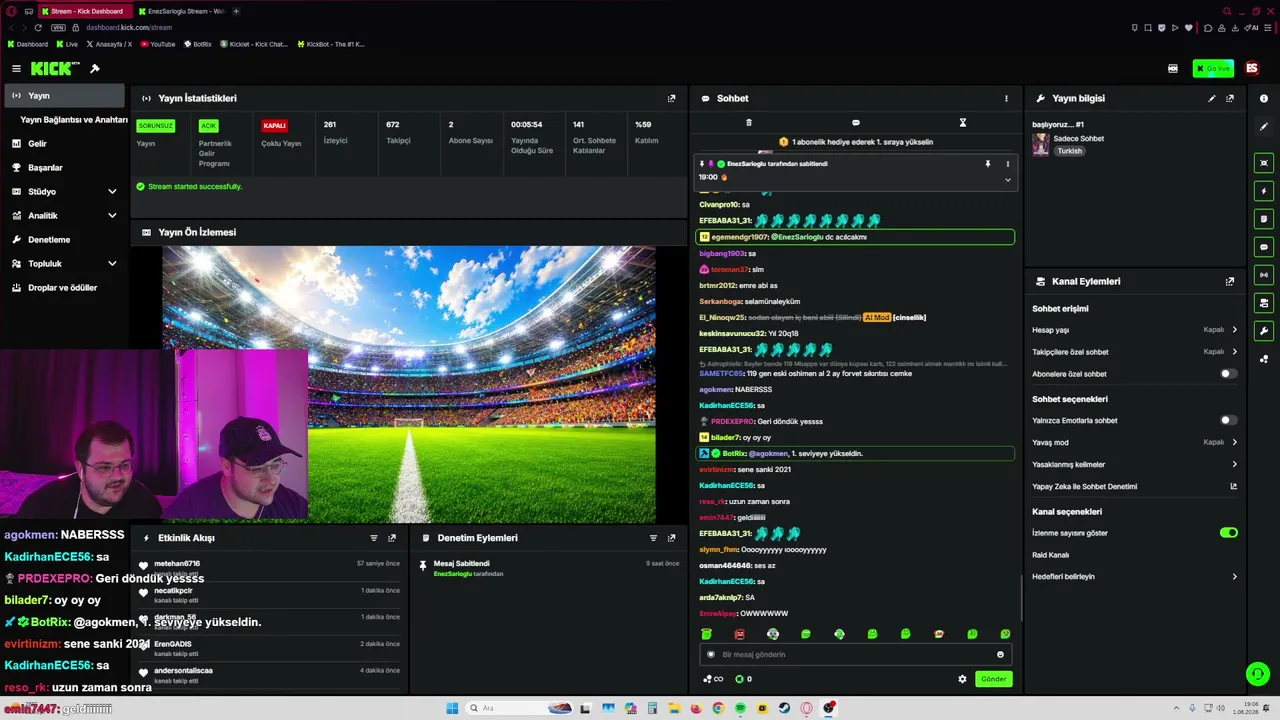The image size is (1280, 720).
Task: Click the first green emote in the quick emote row
Action: click(706, 634)
